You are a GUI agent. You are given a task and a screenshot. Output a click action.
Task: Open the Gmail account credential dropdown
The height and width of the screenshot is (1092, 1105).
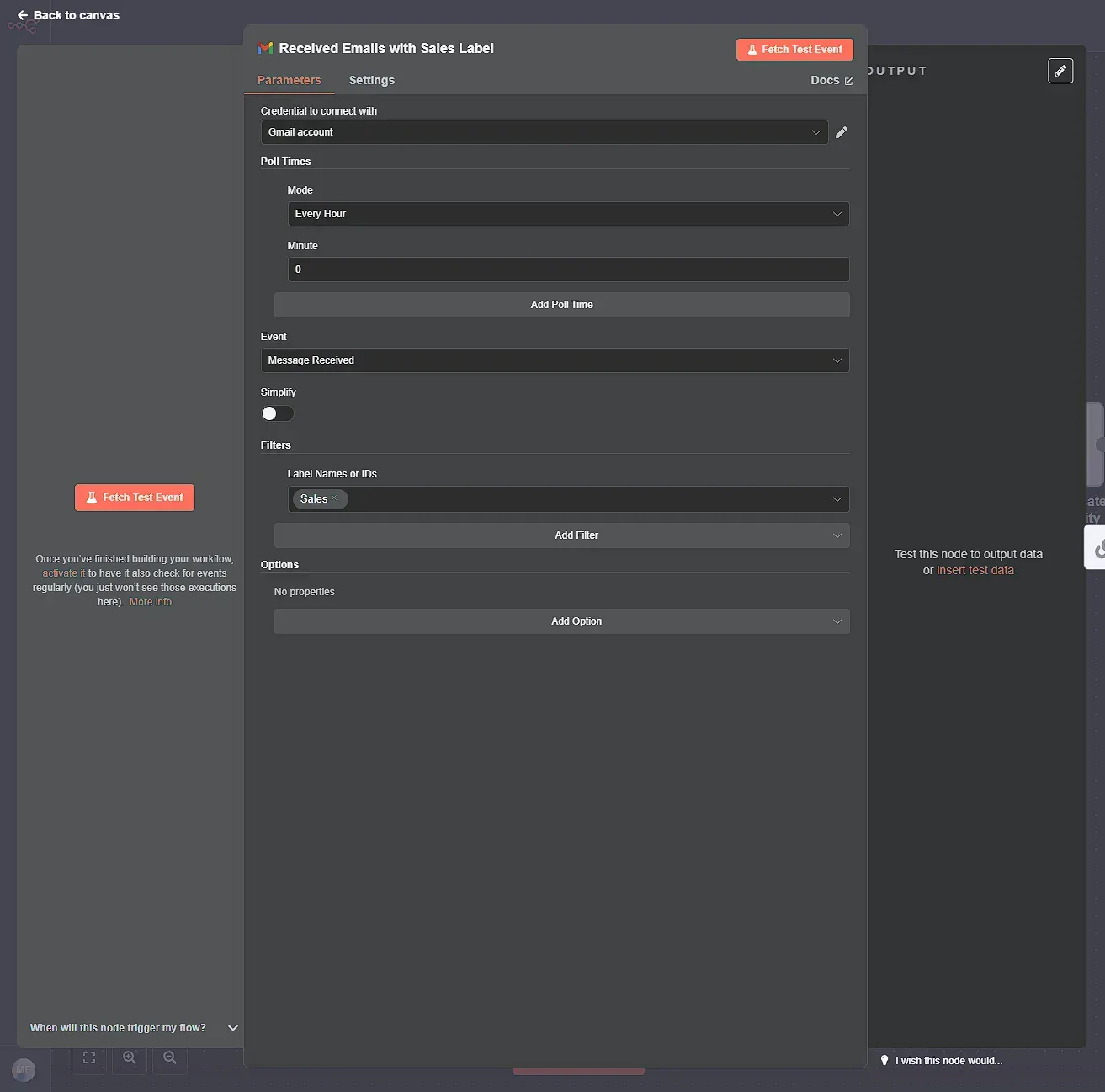pos(543,132)
